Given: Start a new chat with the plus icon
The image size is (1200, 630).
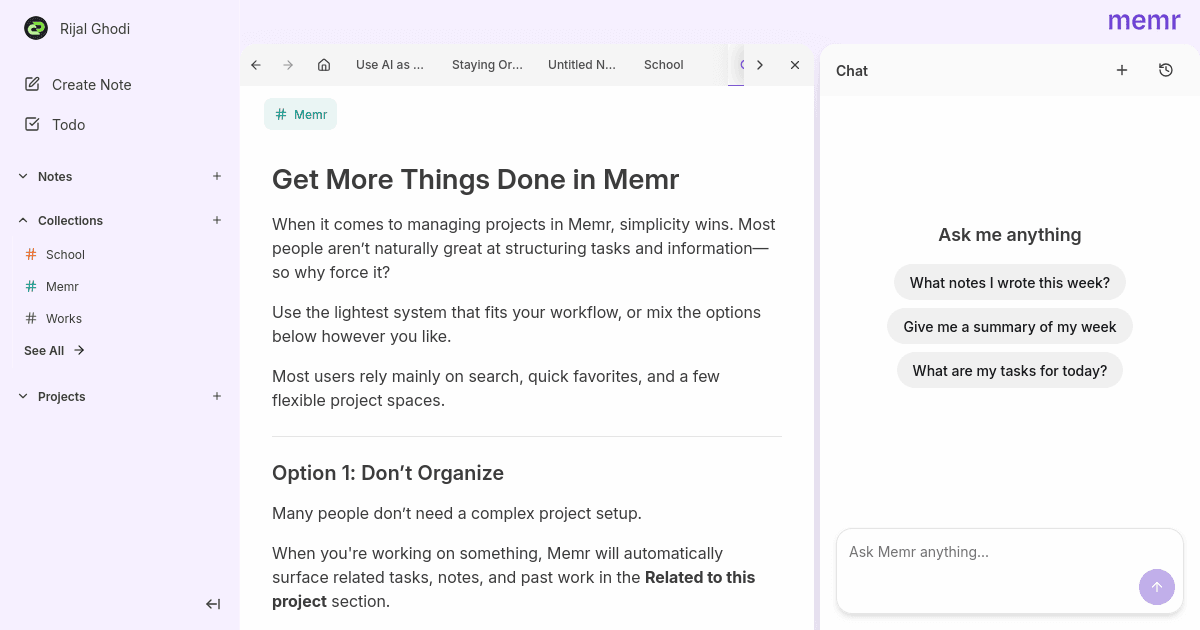Looking at the screenshot, I should pyautogui.click(x=1121, y=70).
